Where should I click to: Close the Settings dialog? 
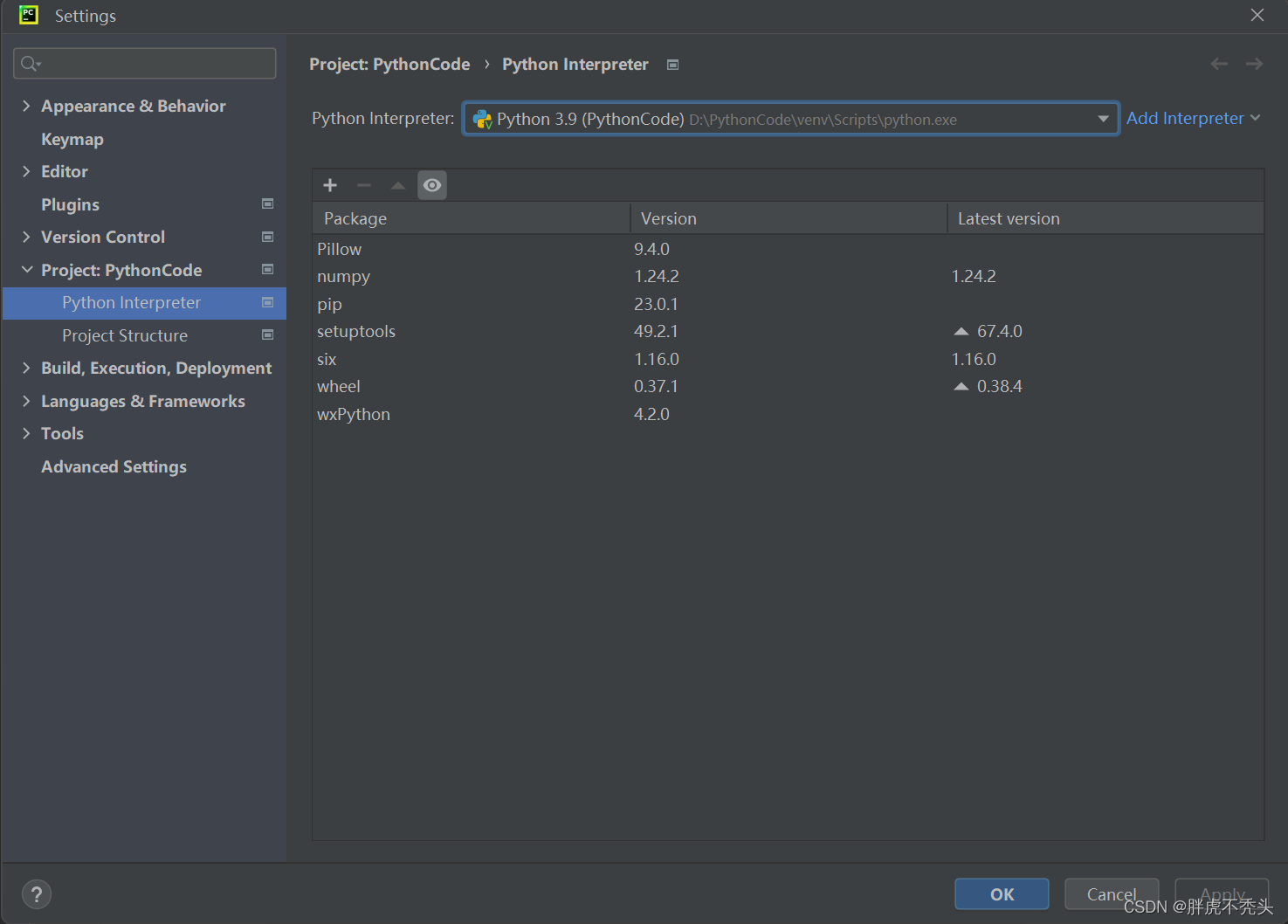tap(1257, 15)
